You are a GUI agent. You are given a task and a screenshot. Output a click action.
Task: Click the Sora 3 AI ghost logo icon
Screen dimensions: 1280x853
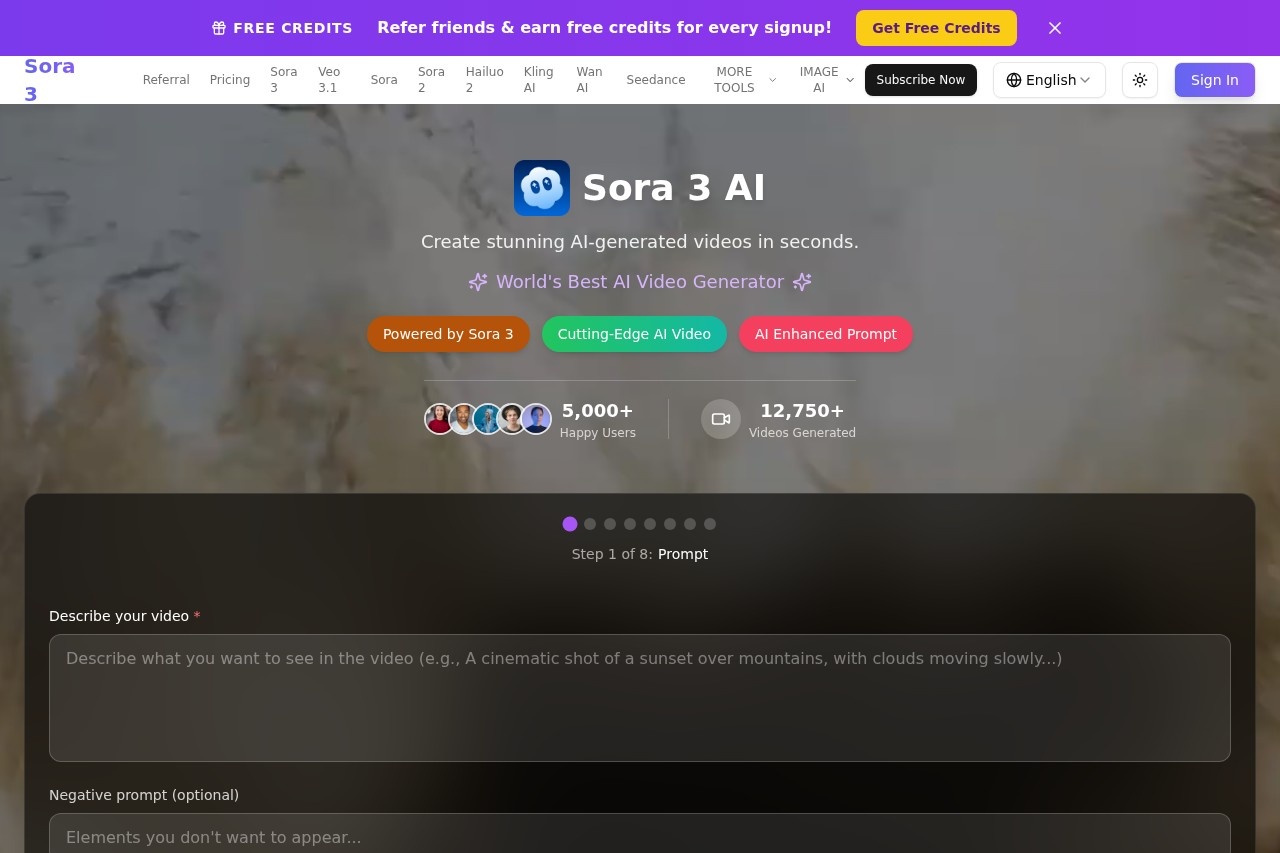point(541,187)
